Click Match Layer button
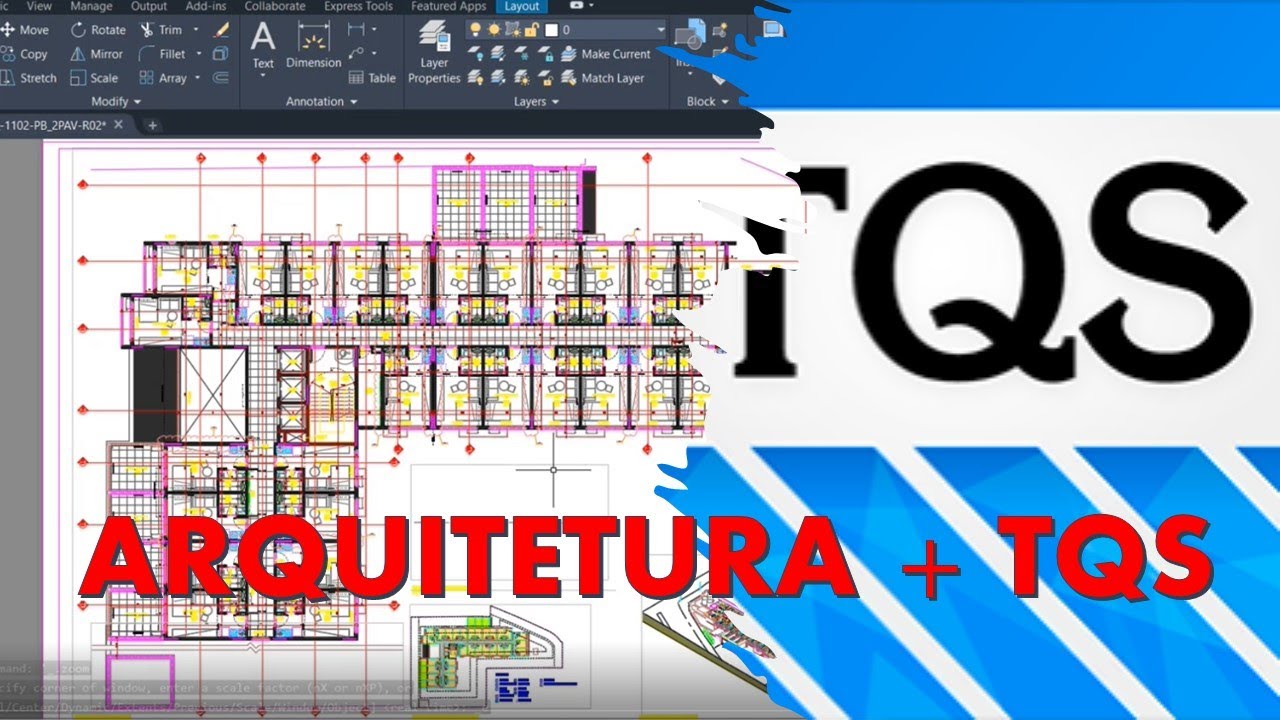 (x=604, y=78)
